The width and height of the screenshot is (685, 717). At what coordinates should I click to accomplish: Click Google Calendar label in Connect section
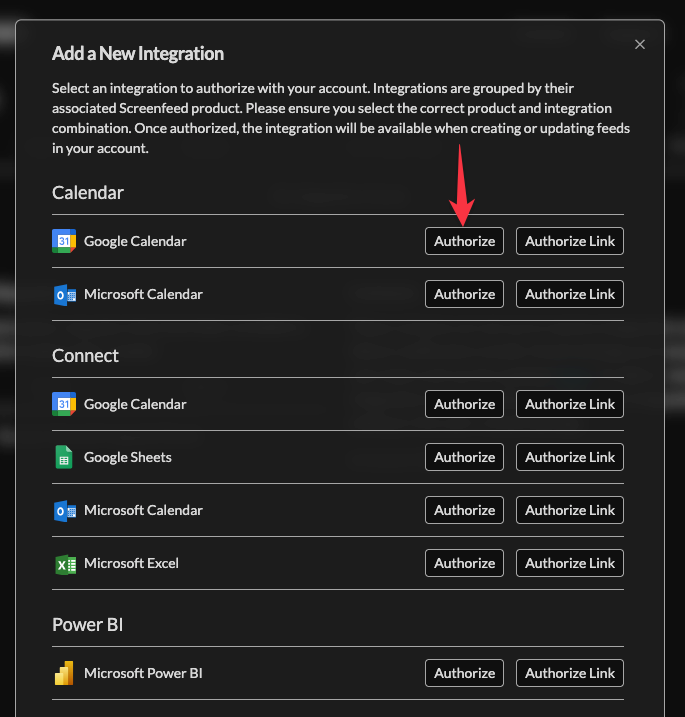pos(135,404)
